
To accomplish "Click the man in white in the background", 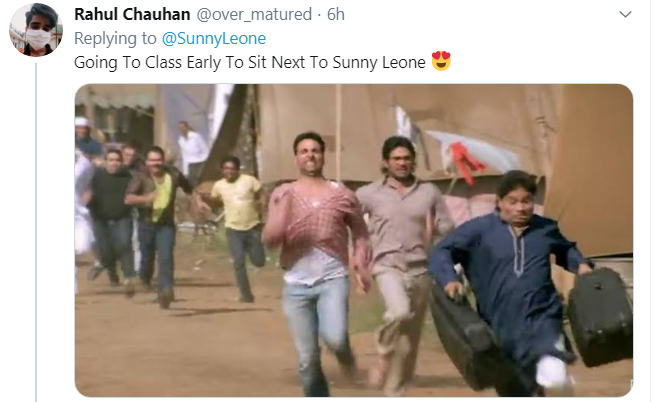I will 191,145.
